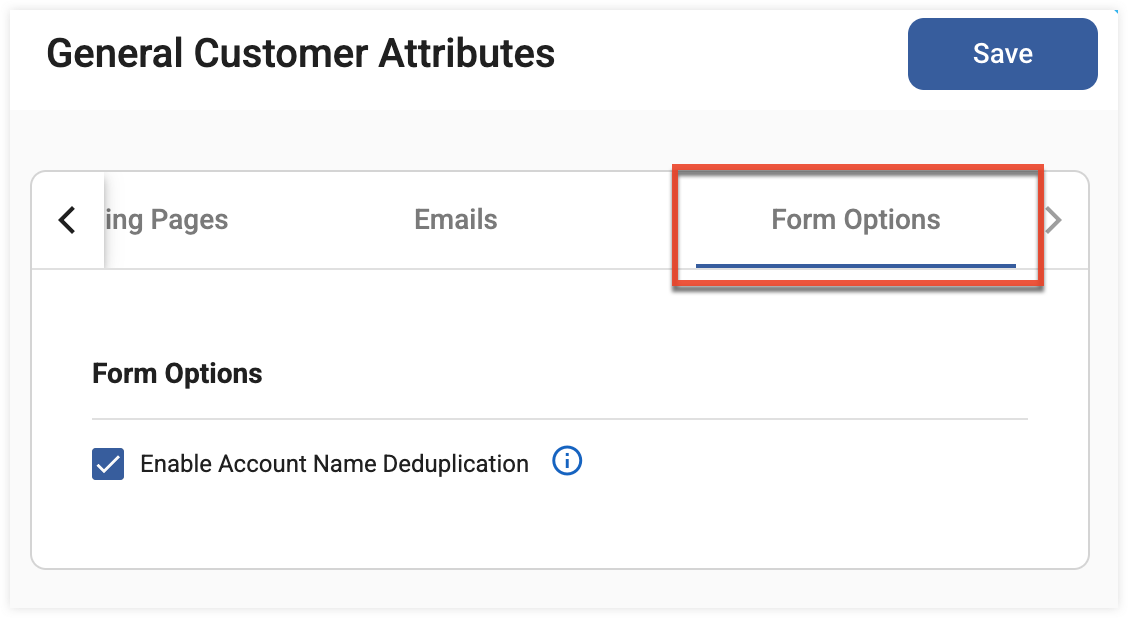Disable the Enable Account Name Deduplication checkbox
This screenshot has width=1128, height=618.
108,464
